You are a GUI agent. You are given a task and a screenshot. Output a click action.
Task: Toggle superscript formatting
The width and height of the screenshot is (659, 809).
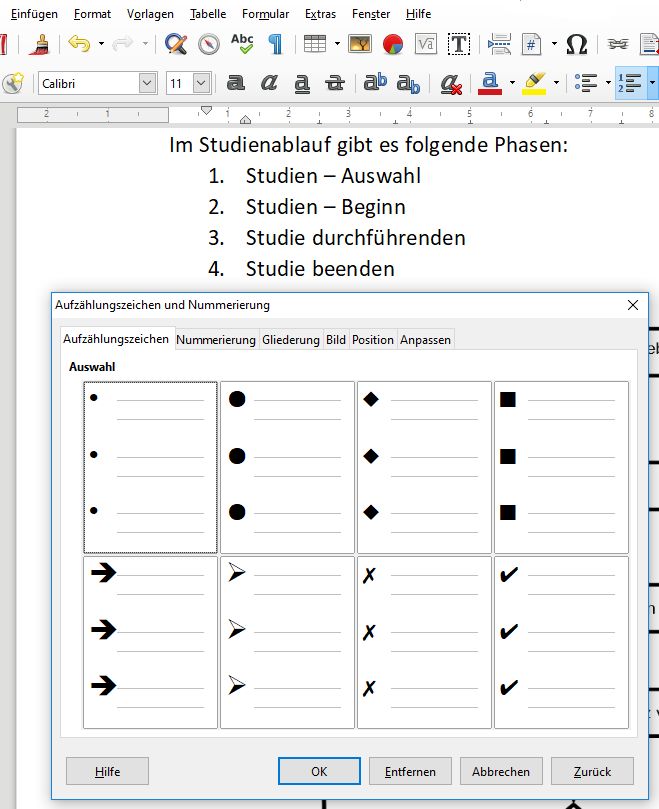[375, 82]
